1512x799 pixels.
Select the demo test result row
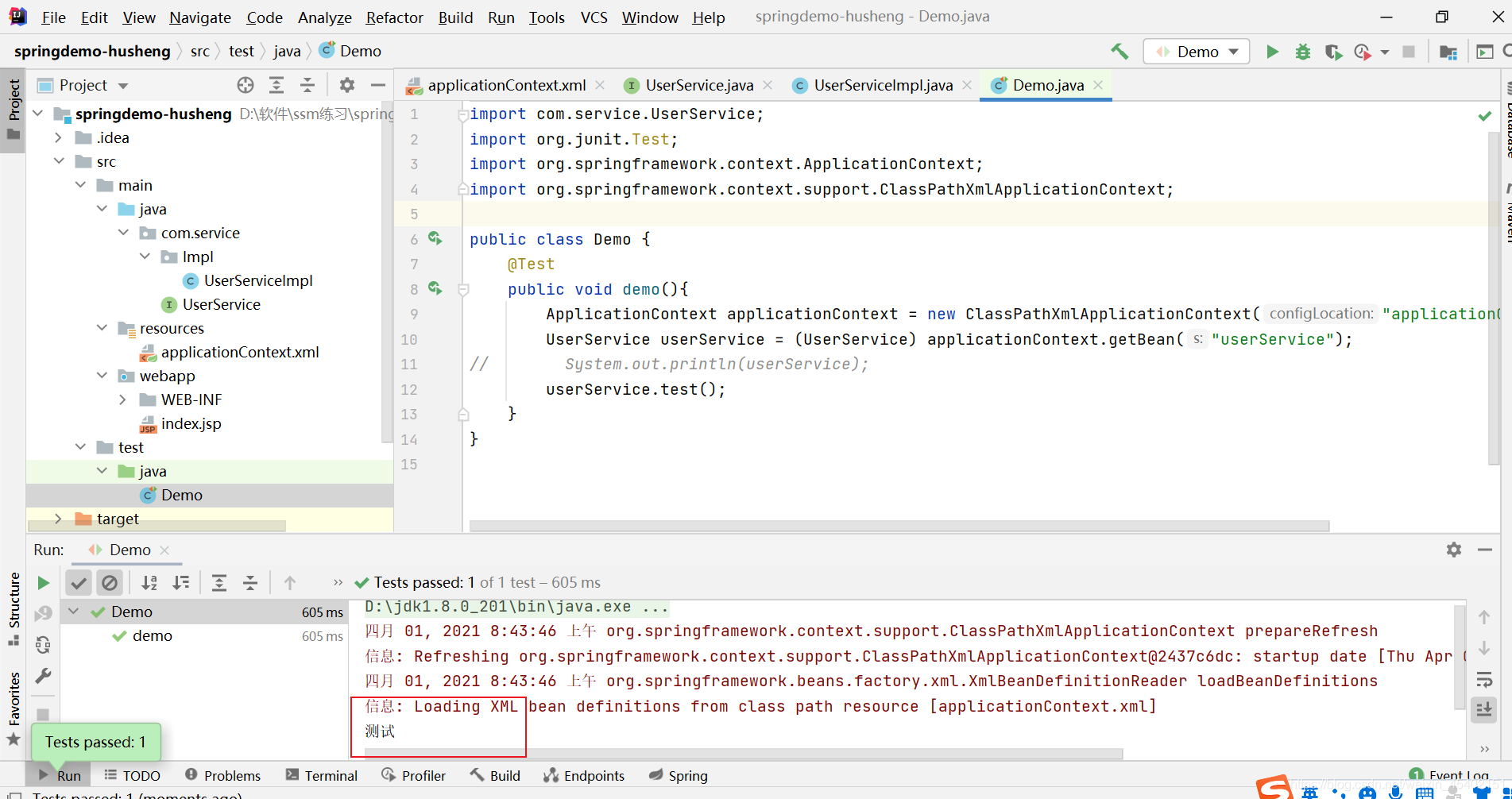tap(204, 635)
